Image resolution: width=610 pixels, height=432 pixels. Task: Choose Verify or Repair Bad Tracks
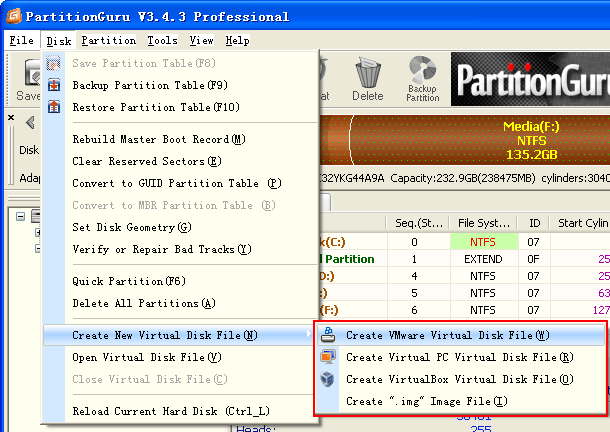[x=181, y=249]
